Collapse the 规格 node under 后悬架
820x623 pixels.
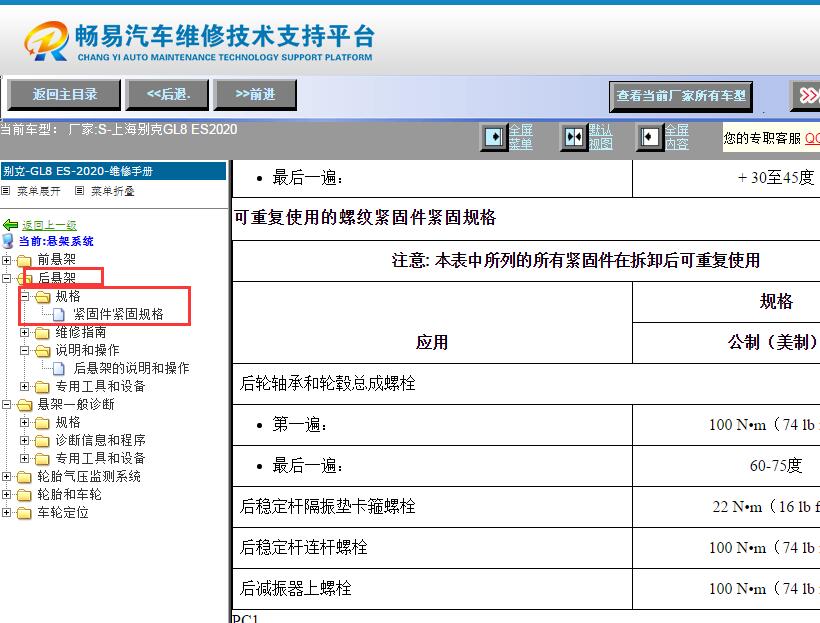coord(25,296)
